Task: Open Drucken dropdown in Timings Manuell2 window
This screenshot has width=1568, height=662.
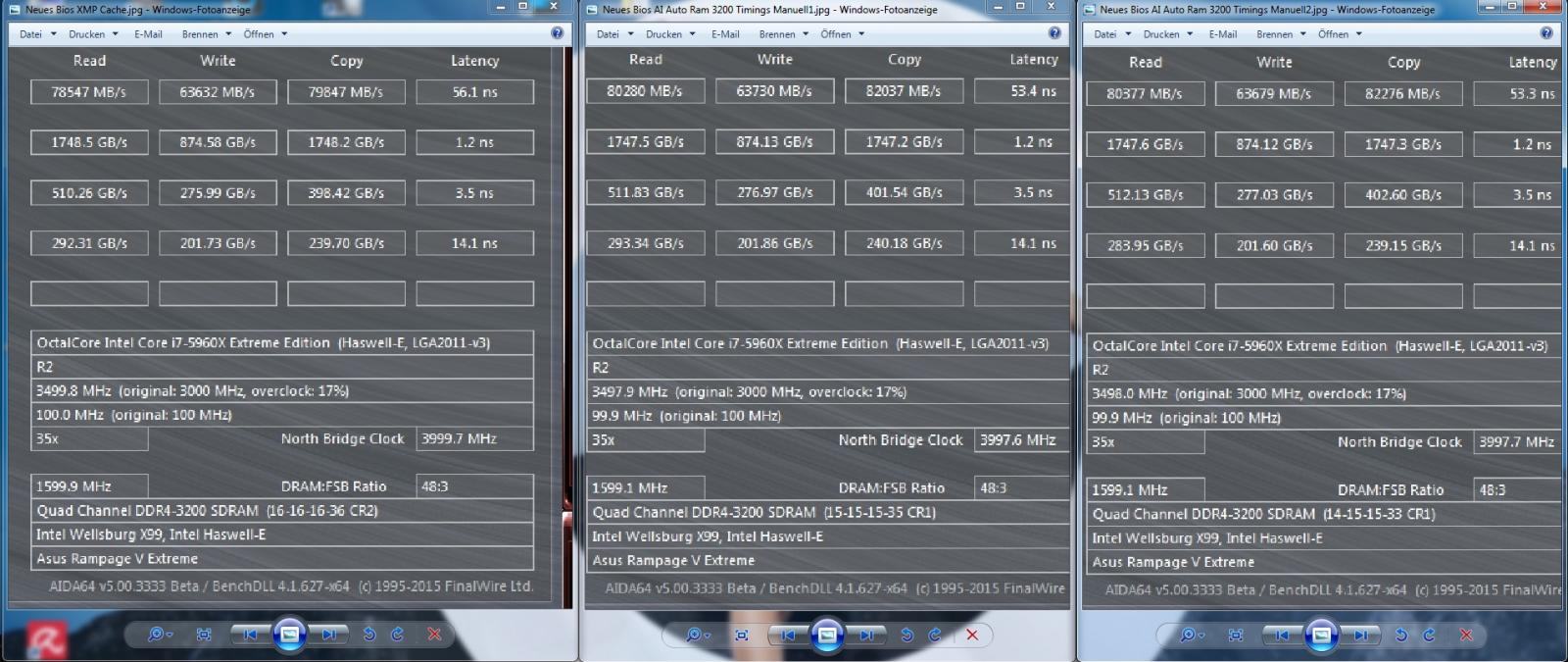Action: pos(1168,34)
